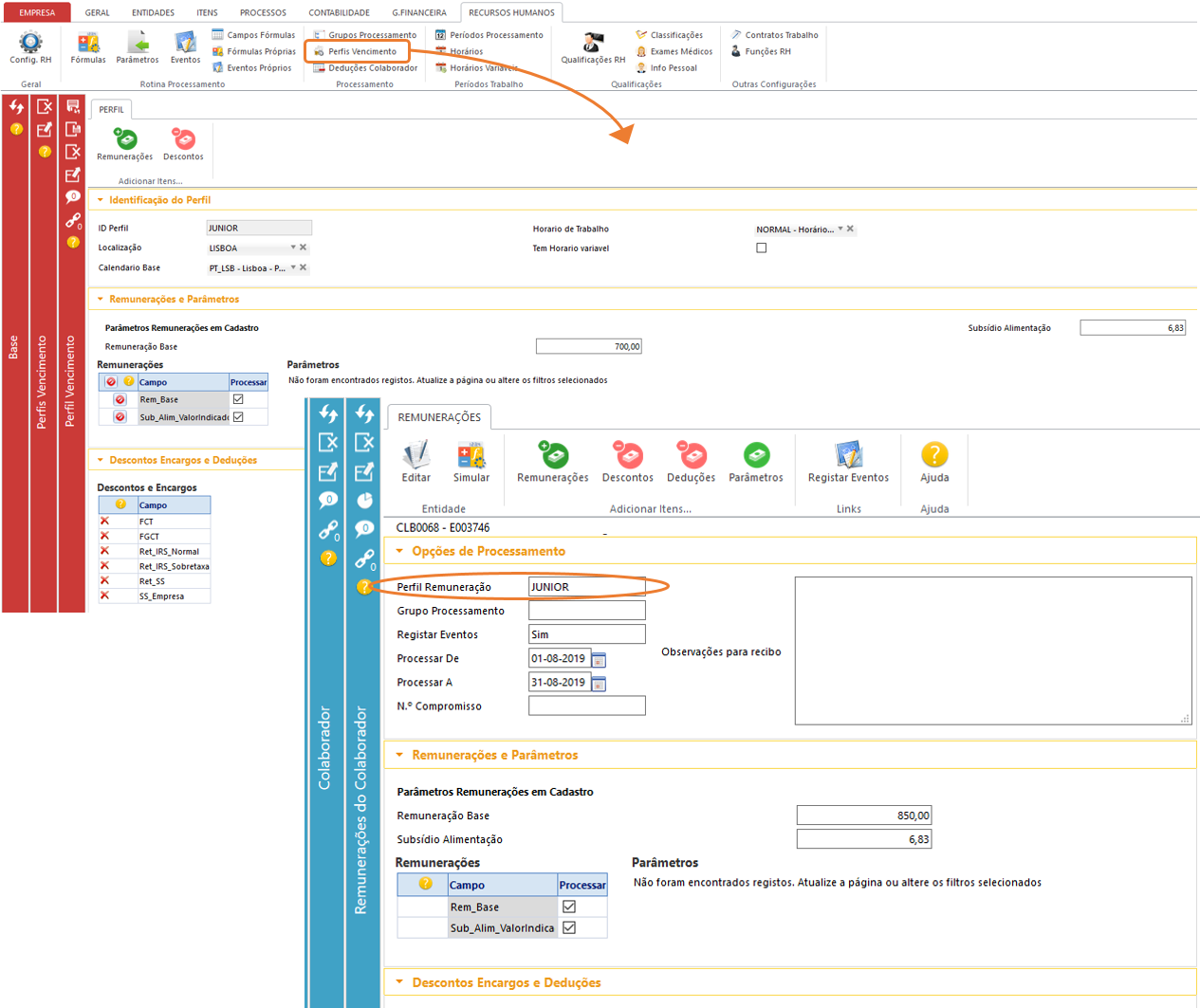
Task: Open Qualificações RH icon
Action: point(593,43)
